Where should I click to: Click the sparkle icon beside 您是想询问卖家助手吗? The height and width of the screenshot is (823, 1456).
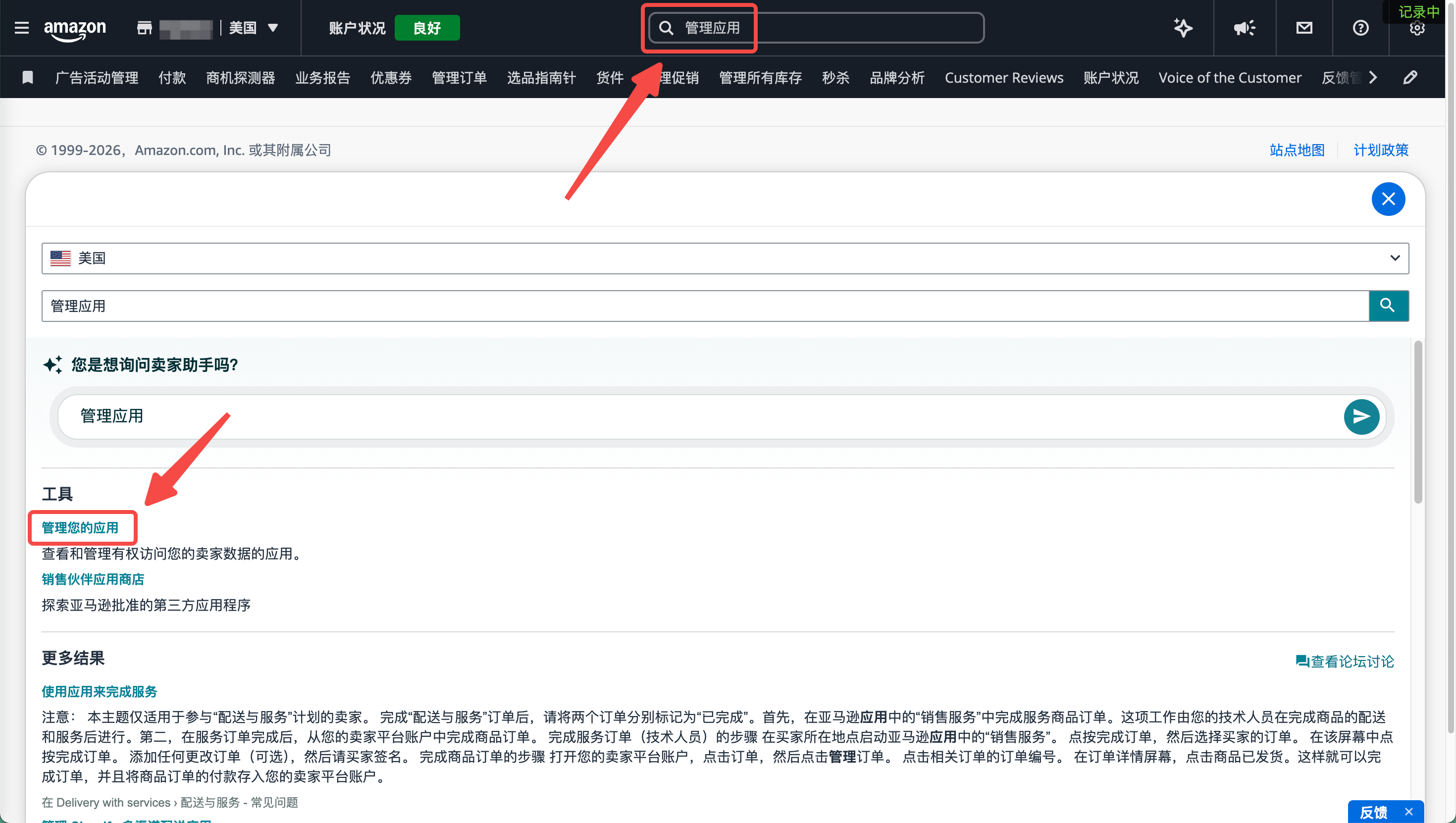[52, 364]
